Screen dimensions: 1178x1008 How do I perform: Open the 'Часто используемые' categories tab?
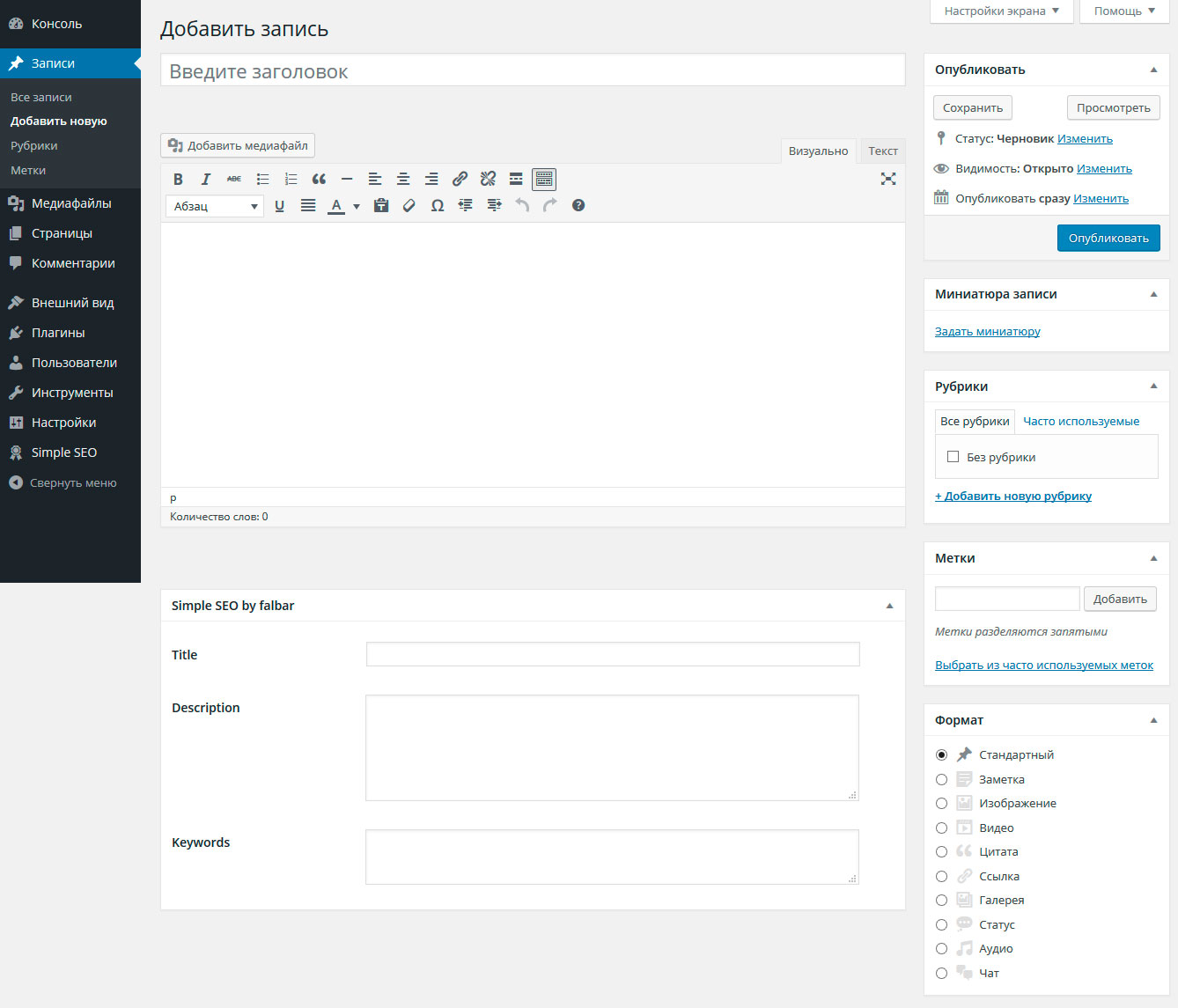point(1081,421)
